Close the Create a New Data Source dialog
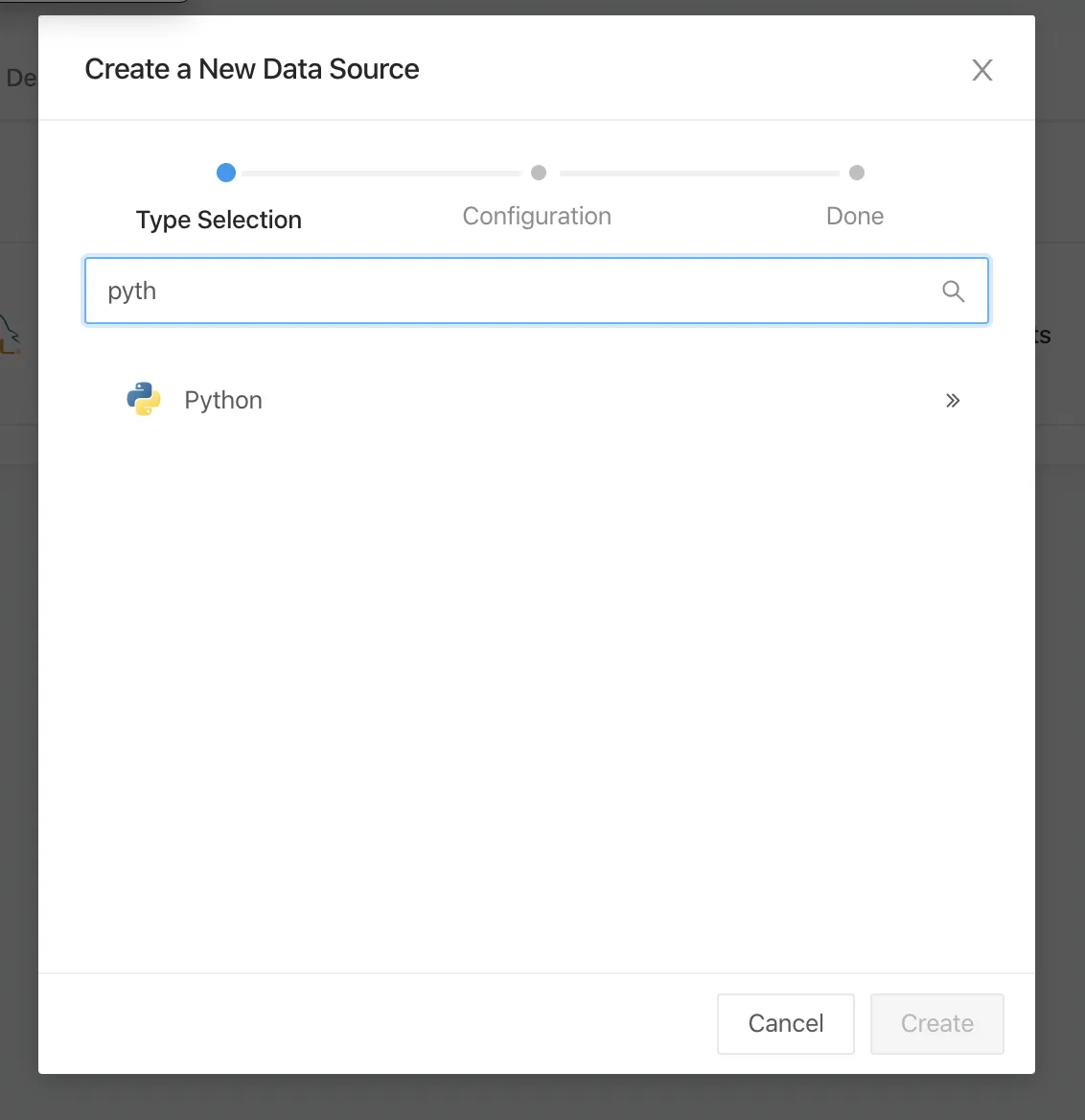 point(981,70)
